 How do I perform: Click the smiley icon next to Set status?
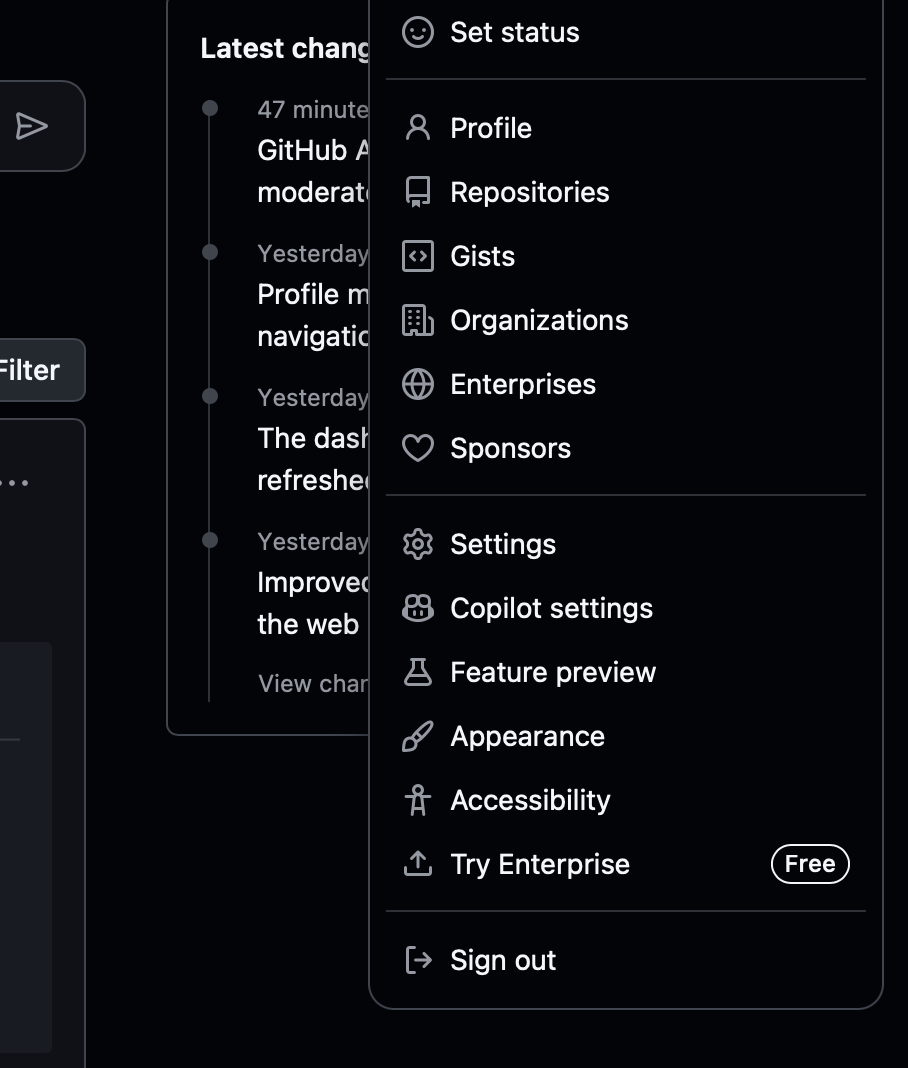click(418, 32)
